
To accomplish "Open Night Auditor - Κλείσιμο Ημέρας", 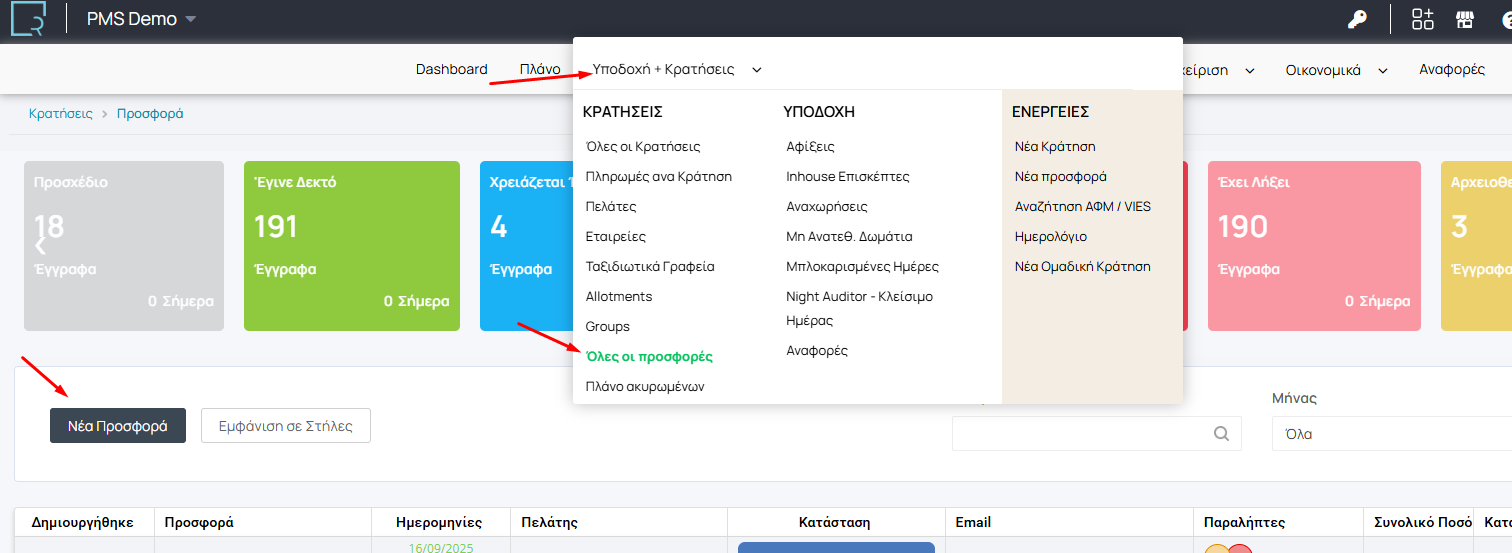I will pyautogui.click(x=859, y=308).
